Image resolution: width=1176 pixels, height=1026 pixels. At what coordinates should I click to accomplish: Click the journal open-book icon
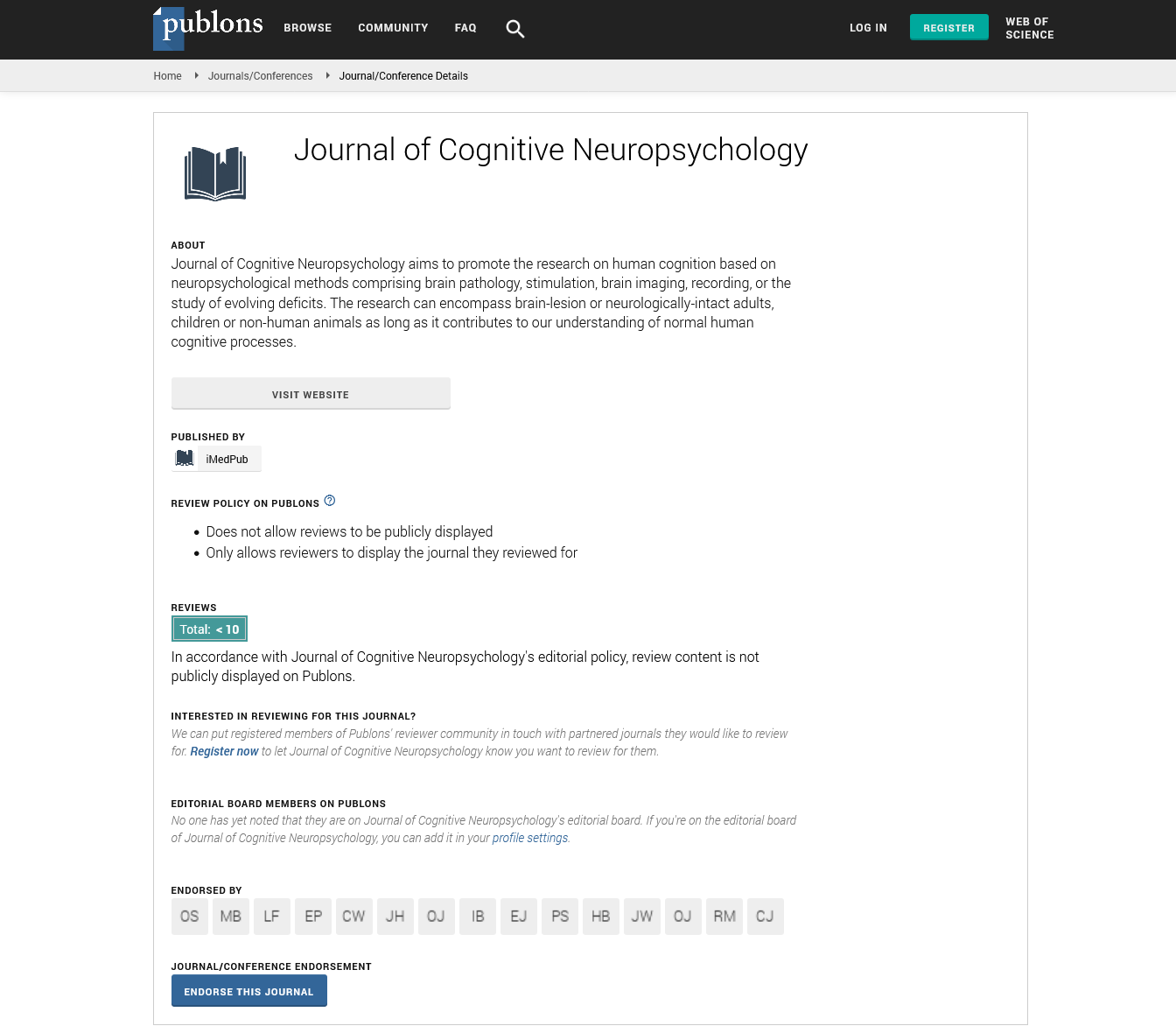(x=215, y=173)
